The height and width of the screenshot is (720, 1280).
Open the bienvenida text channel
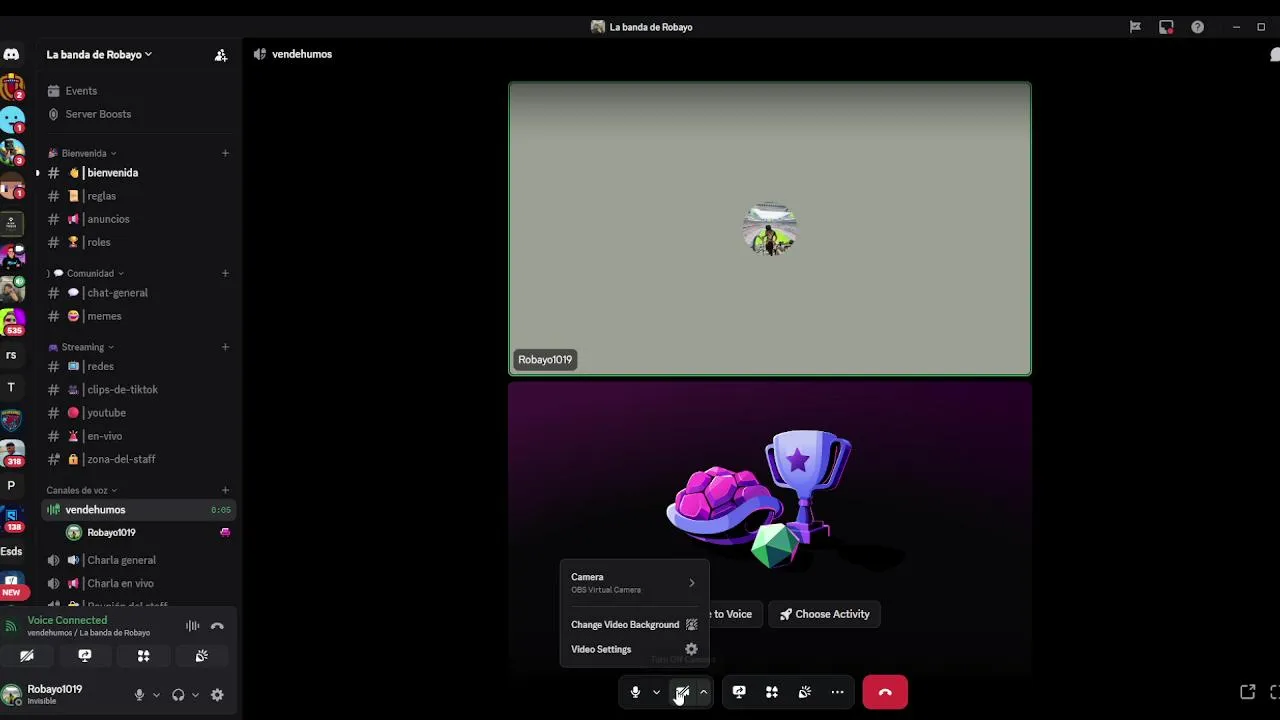click(139, 173)
